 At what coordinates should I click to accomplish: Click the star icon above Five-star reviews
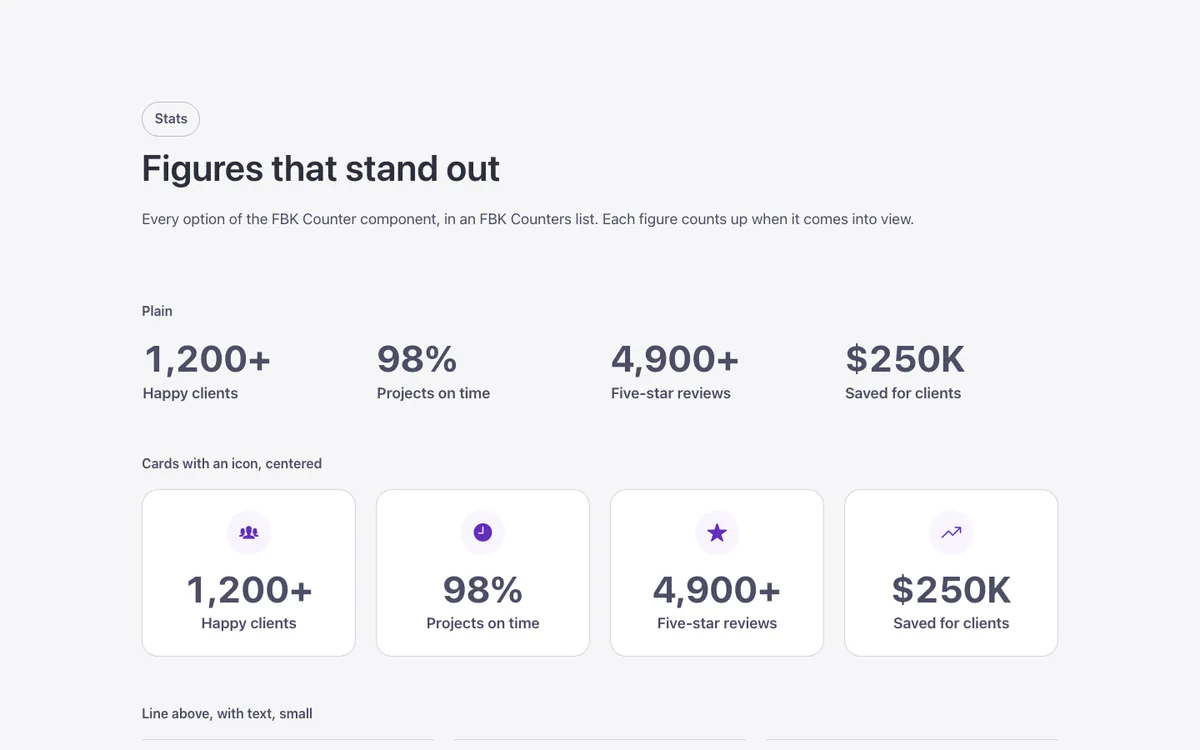click(x=717, y=533)
